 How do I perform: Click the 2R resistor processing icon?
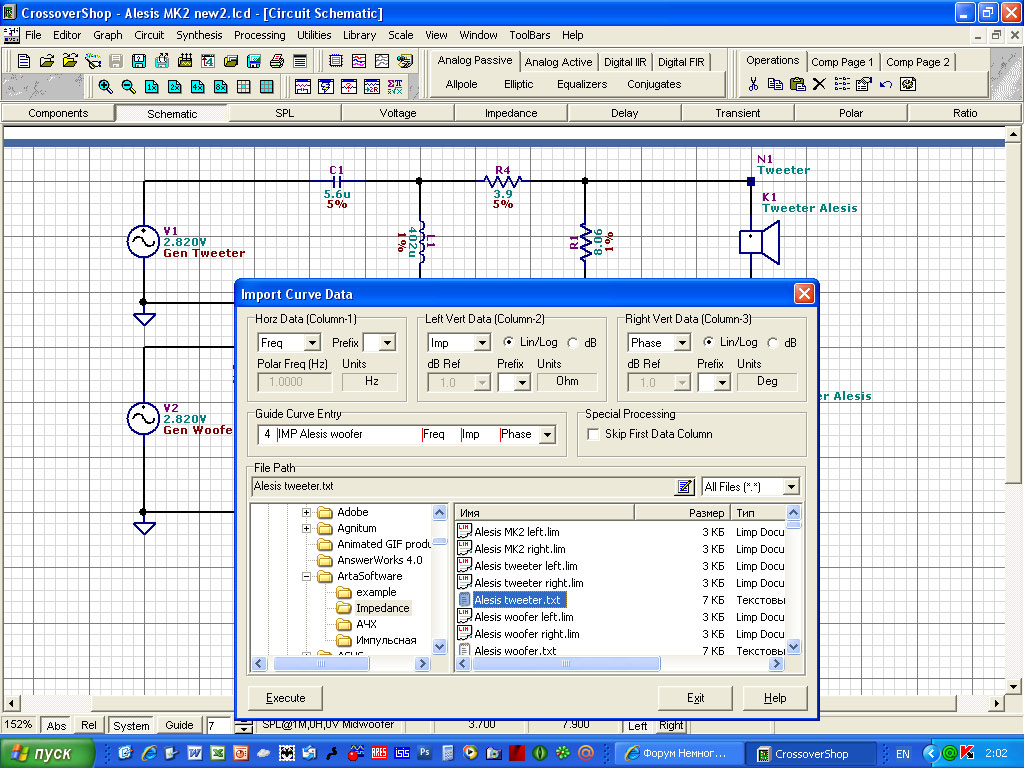(372, 86)
